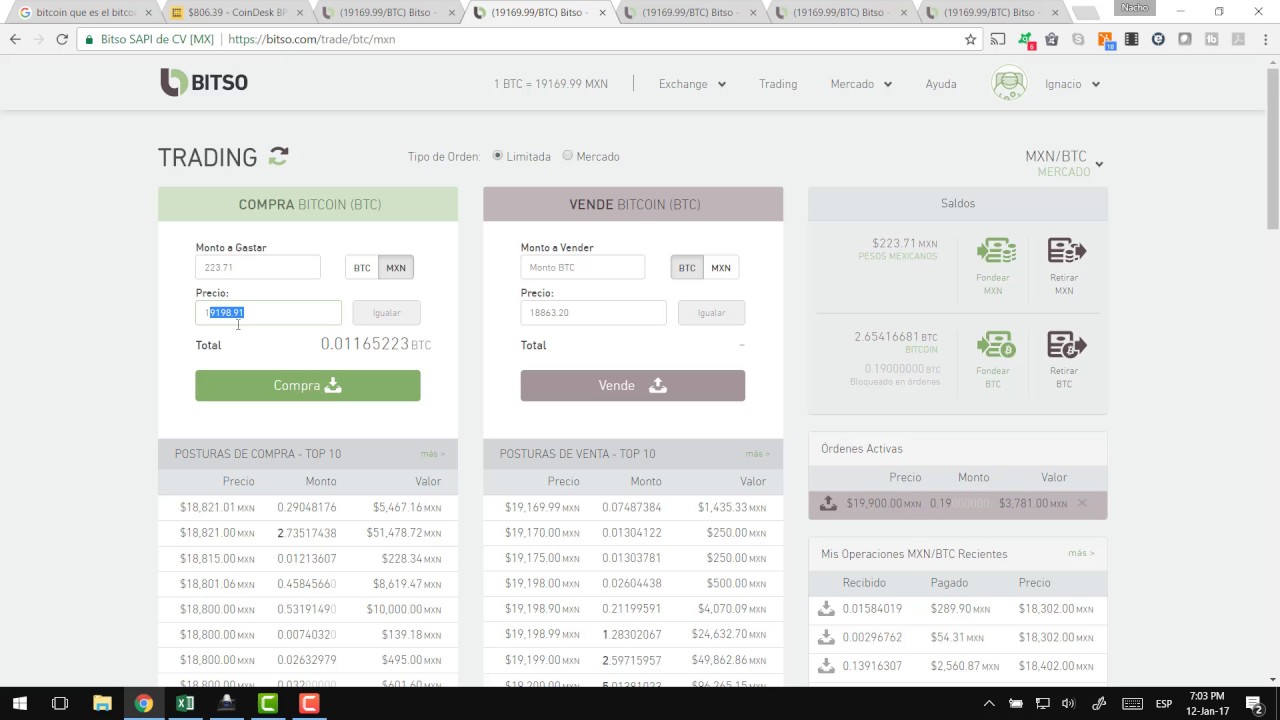Image resolution: width=1280 pixels, height=720 pixels.
Task: Open Retirar MXN withdrawal icon
Action: click(x=1065, y=251)
